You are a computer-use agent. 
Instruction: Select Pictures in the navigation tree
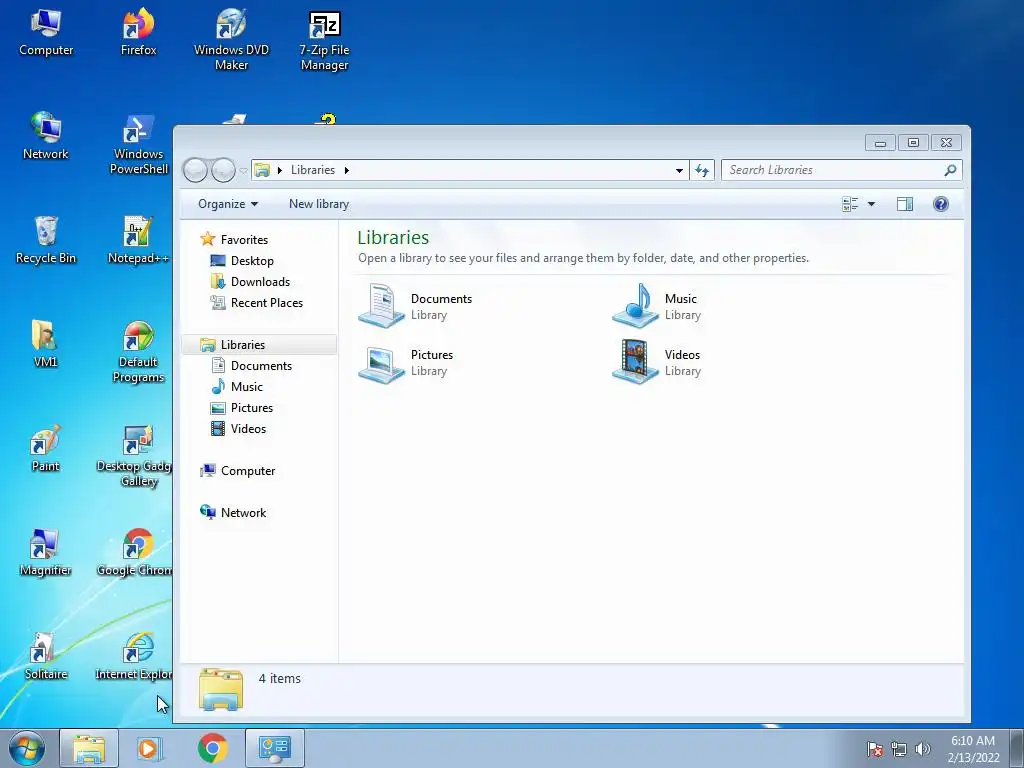pyautogui.click(x=251, y=408)
